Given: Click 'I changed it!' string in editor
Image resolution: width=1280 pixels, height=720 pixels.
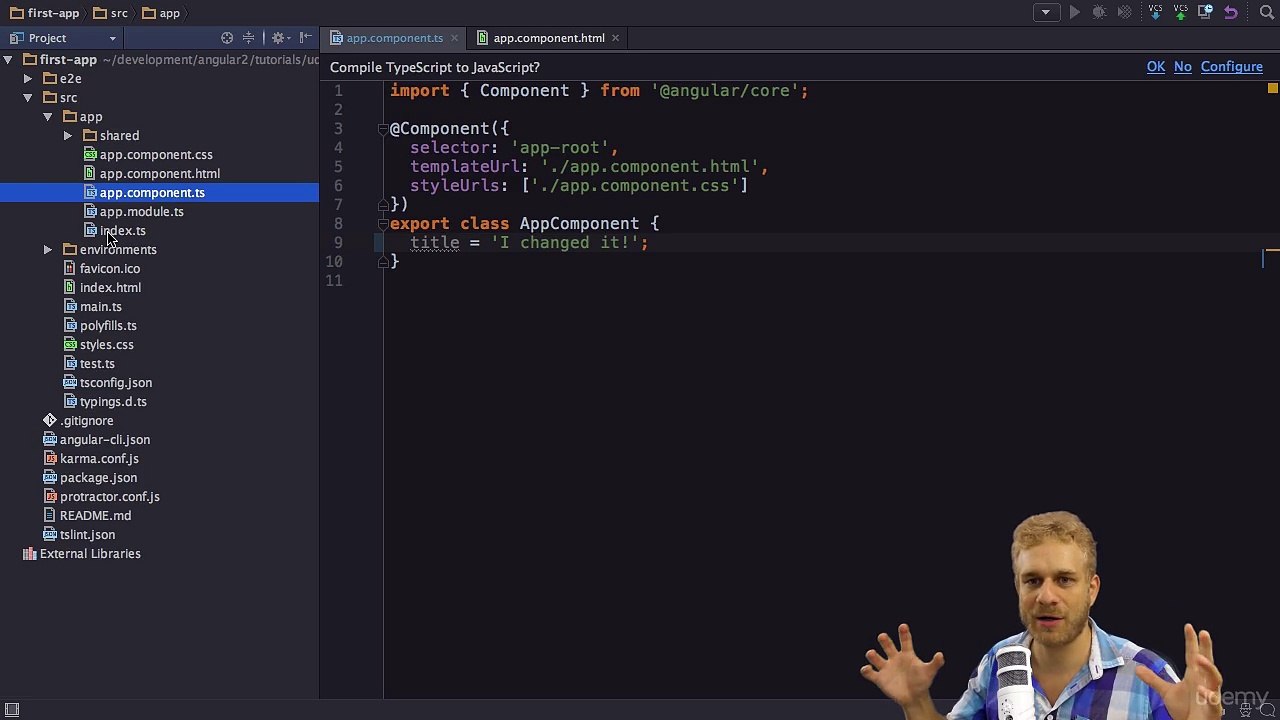Looking at the screenshot, I should [564, 243].
